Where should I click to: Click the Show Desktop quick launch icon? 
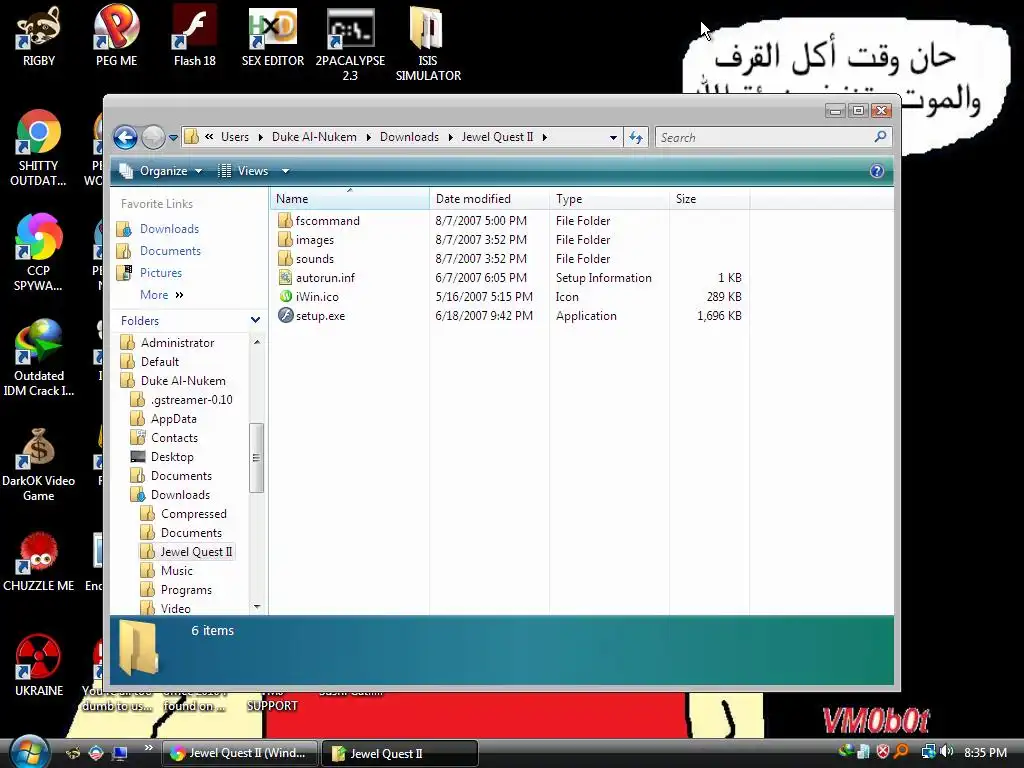[119, 753]
